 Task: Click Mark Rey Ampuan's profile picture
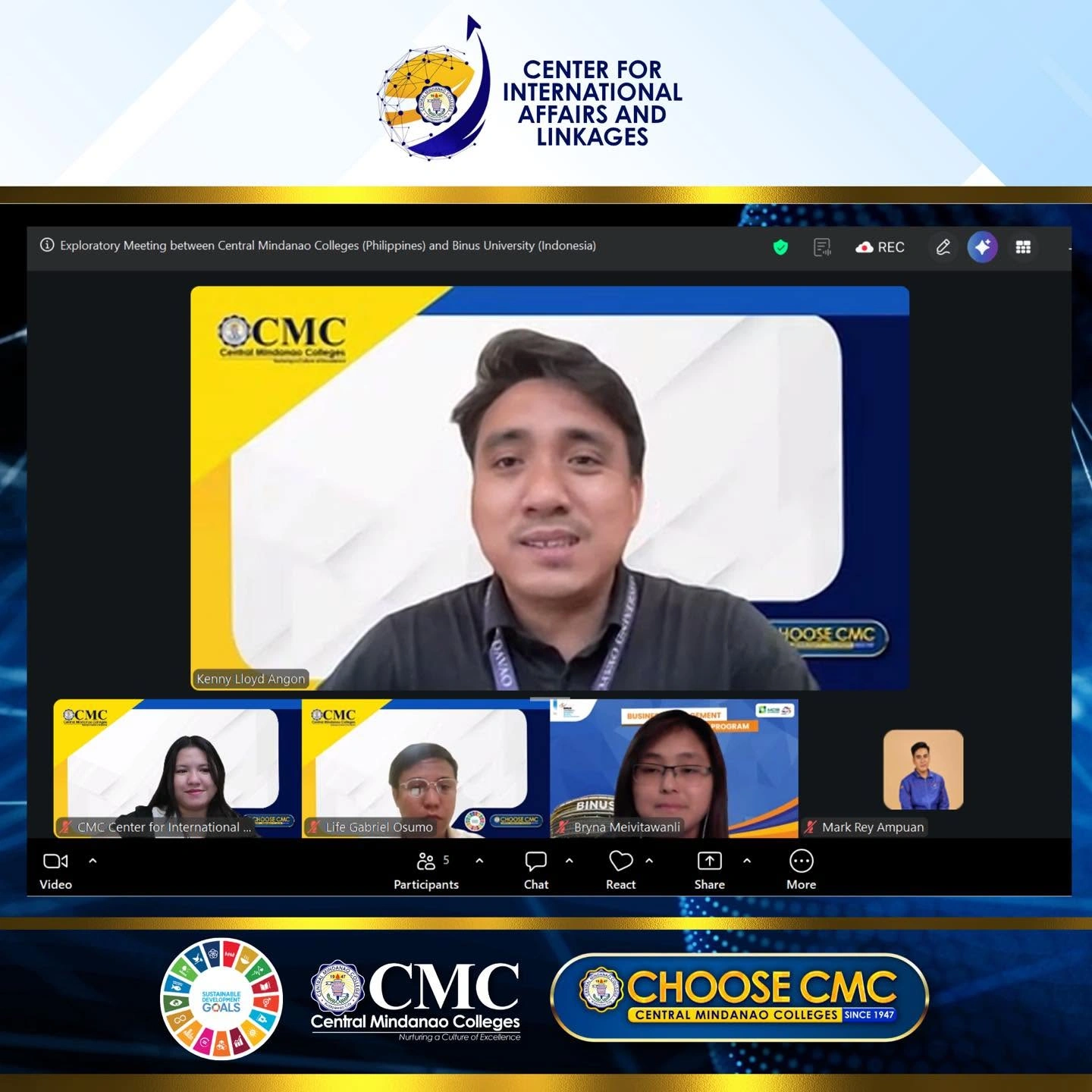tap(924, 770)
